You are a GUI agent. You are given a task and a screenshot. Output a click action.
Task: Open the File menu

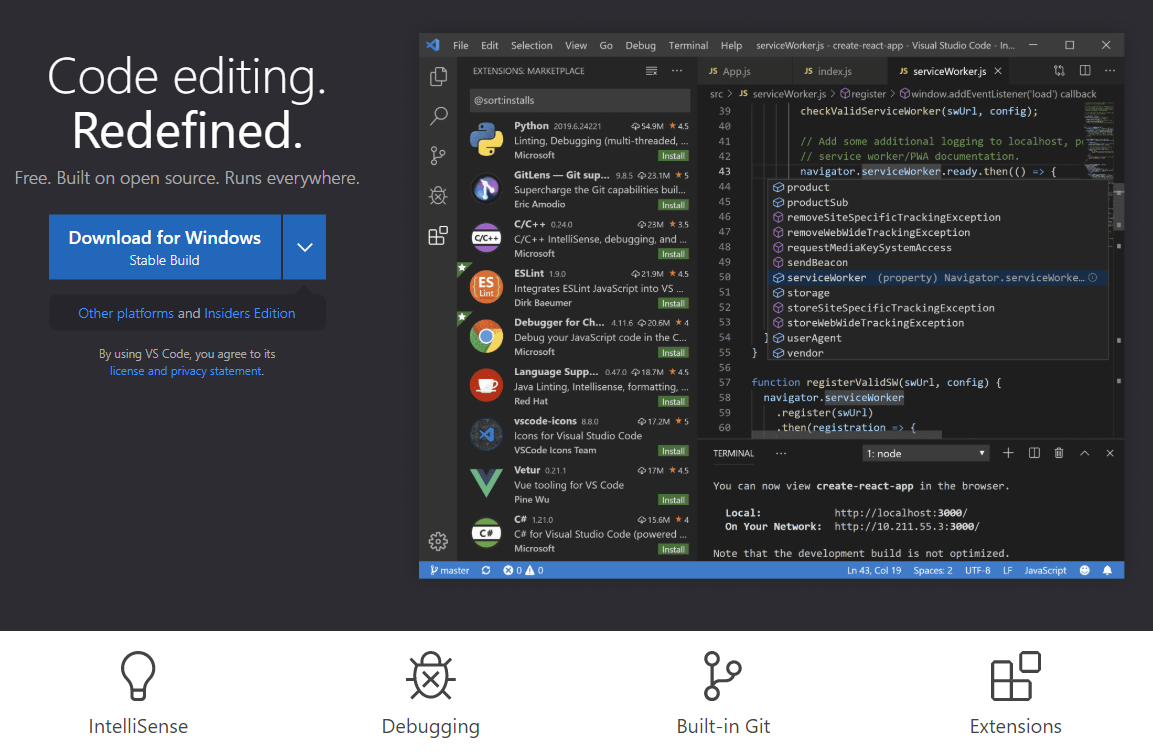tap(461, 46)
